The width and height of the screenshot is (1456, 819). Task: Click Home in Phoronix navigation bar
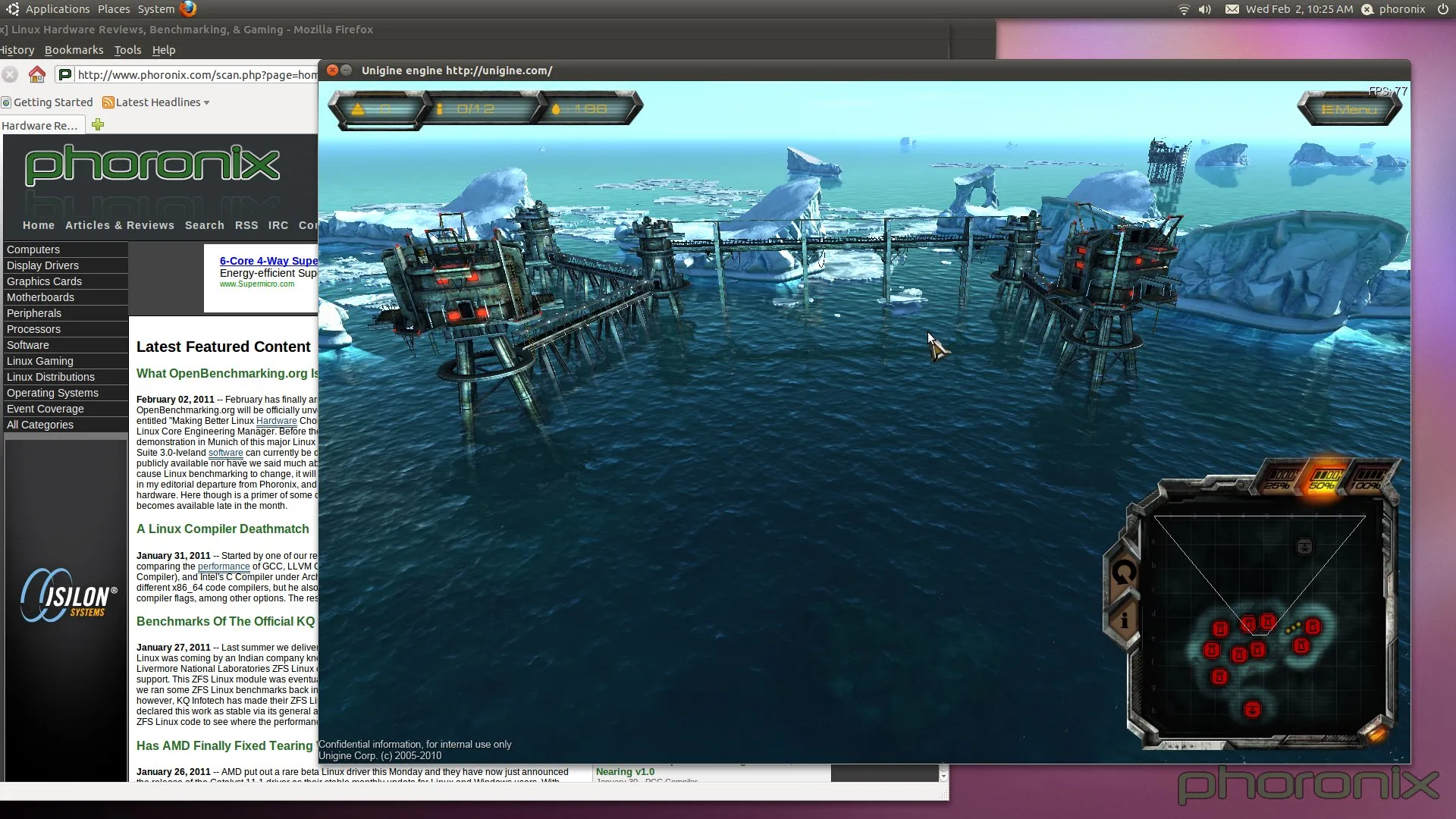(x=39, y=225)
